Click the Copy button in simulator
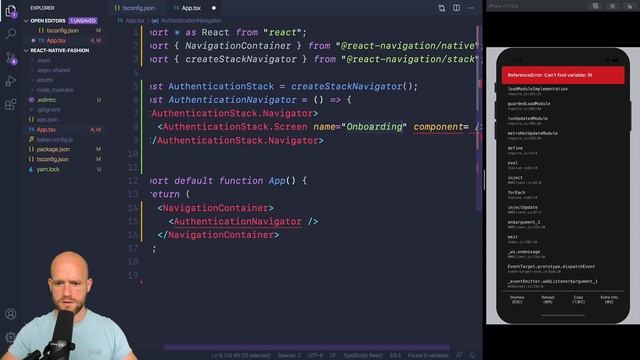This screenshot has width=640, height=360. click(x=578, y=300)
